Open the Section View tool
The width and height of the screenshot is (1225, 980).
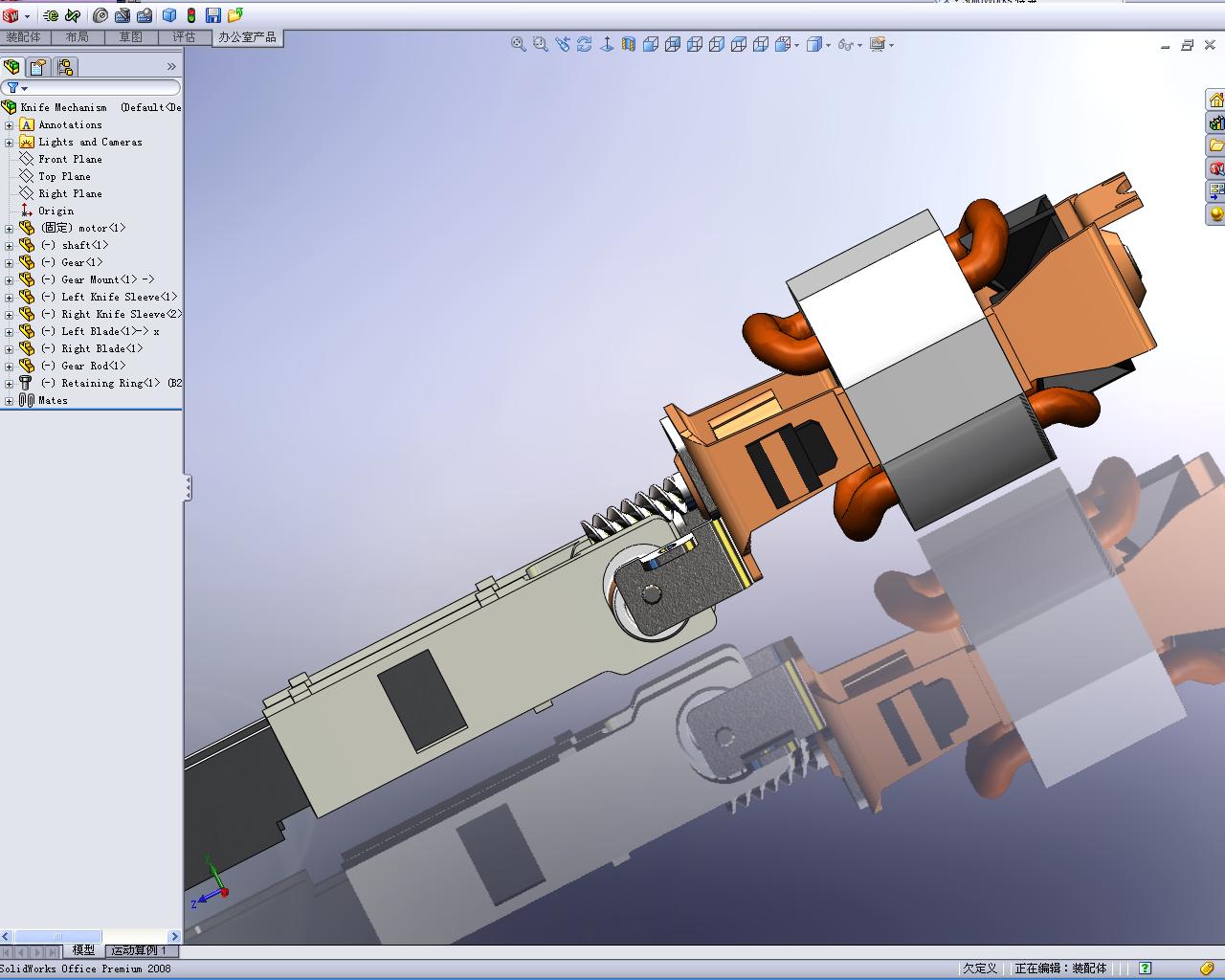pos(629,44)
